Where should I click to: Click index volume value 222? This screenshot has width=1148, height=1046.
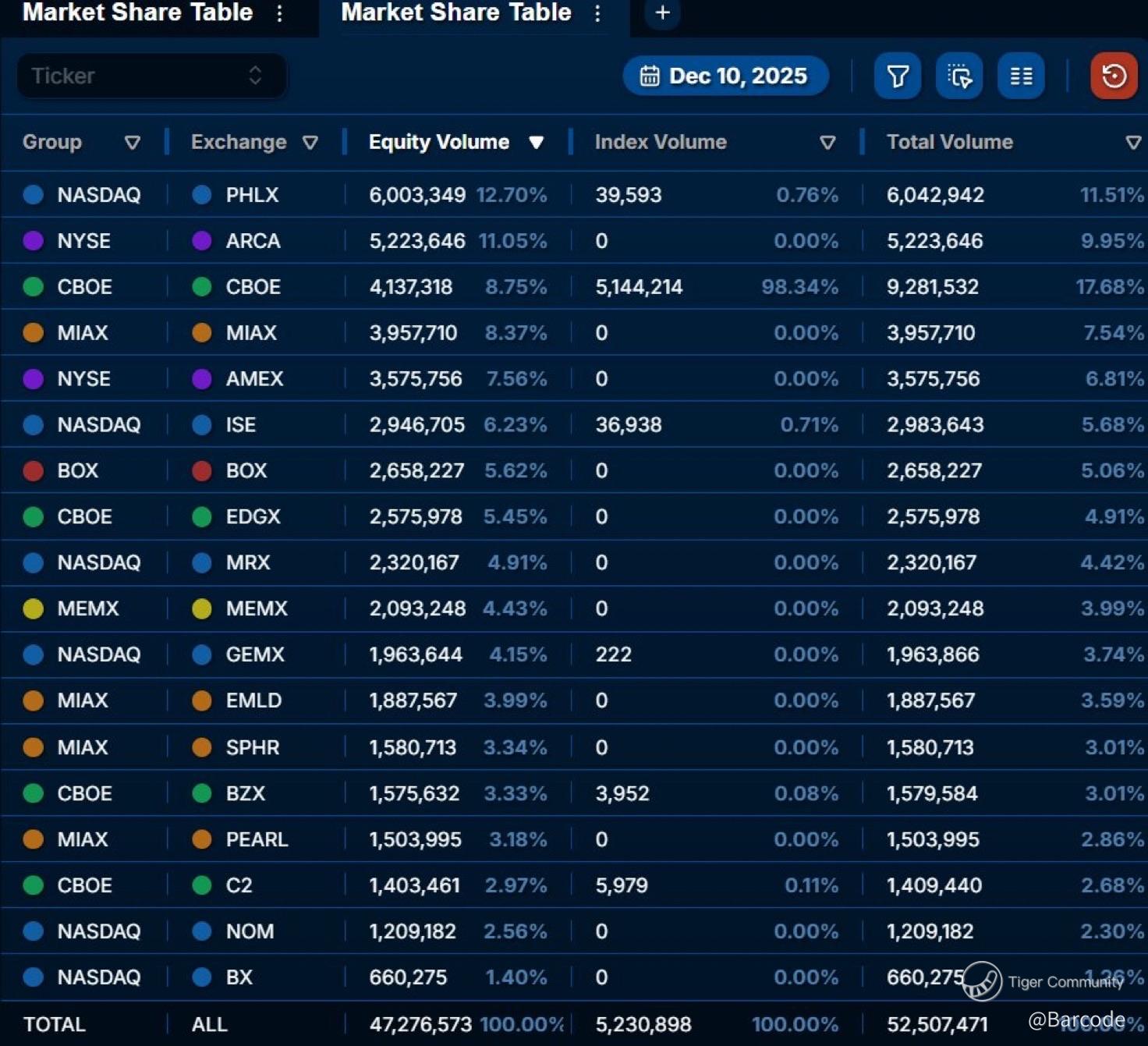pos(614,654)
